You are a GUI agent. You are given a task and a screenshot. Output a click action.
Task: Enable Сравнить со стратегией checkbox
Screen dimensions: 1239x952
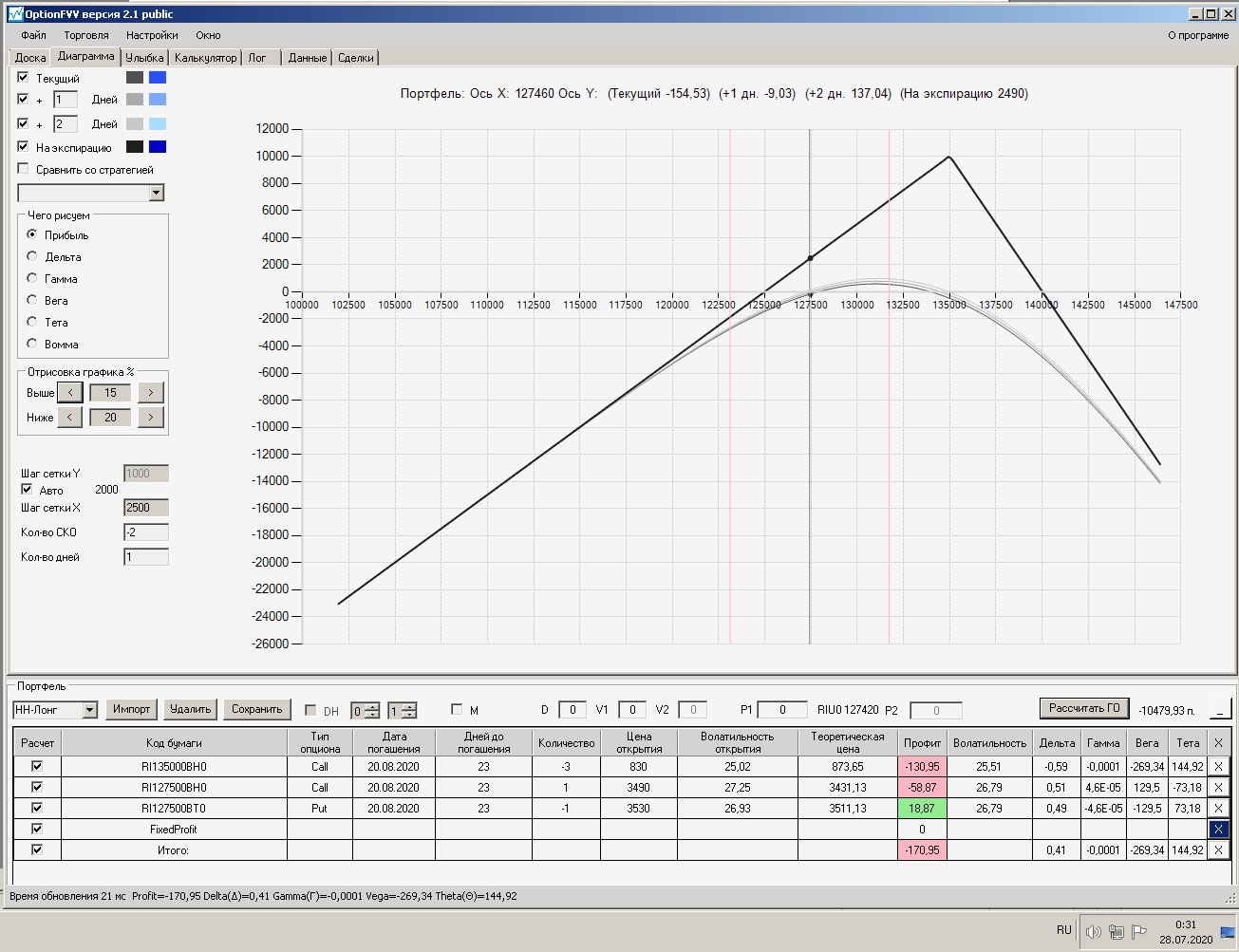pos(24,169)
